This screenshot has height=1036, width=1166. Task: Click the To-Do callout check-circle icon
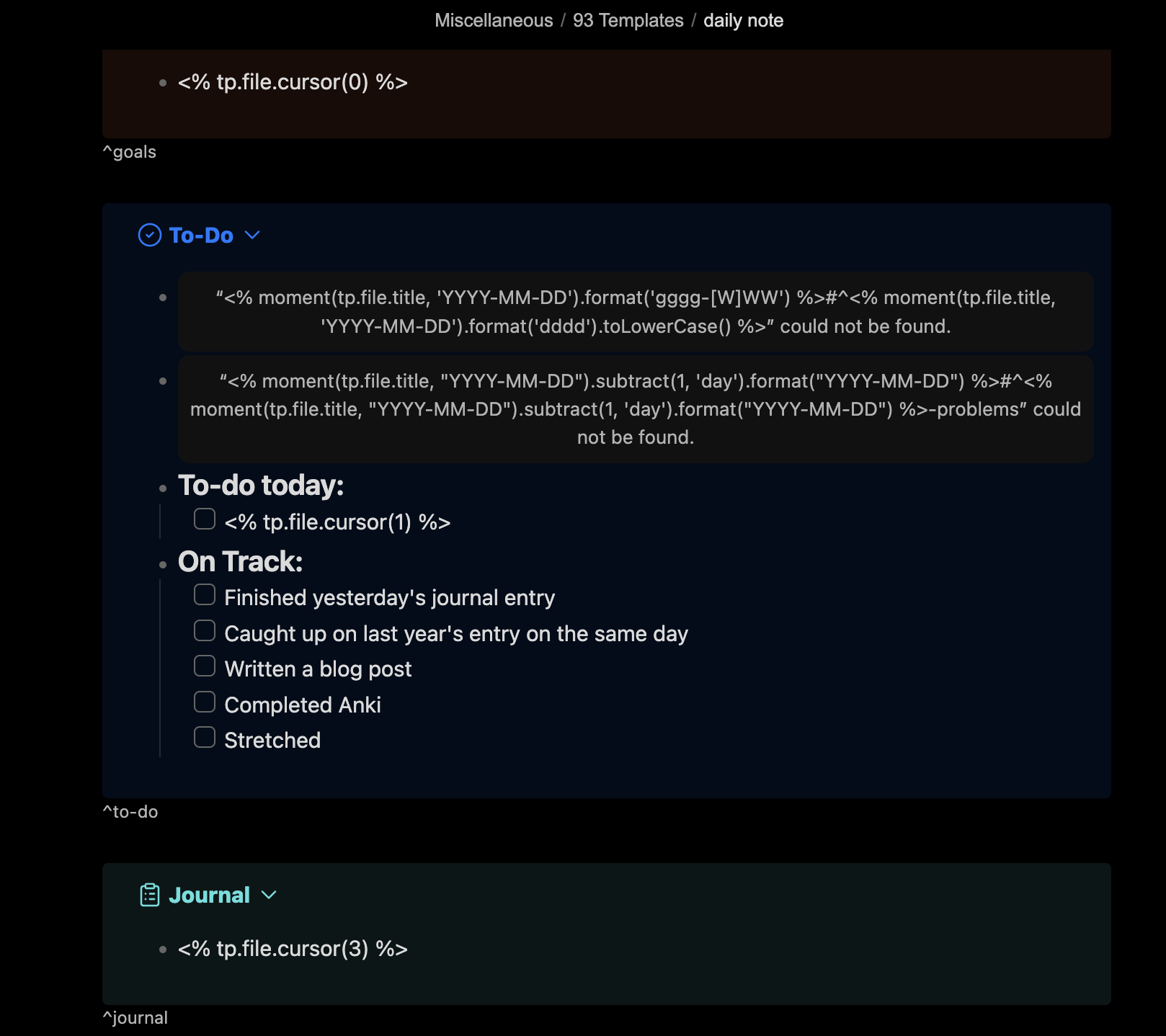pos(149,236)
